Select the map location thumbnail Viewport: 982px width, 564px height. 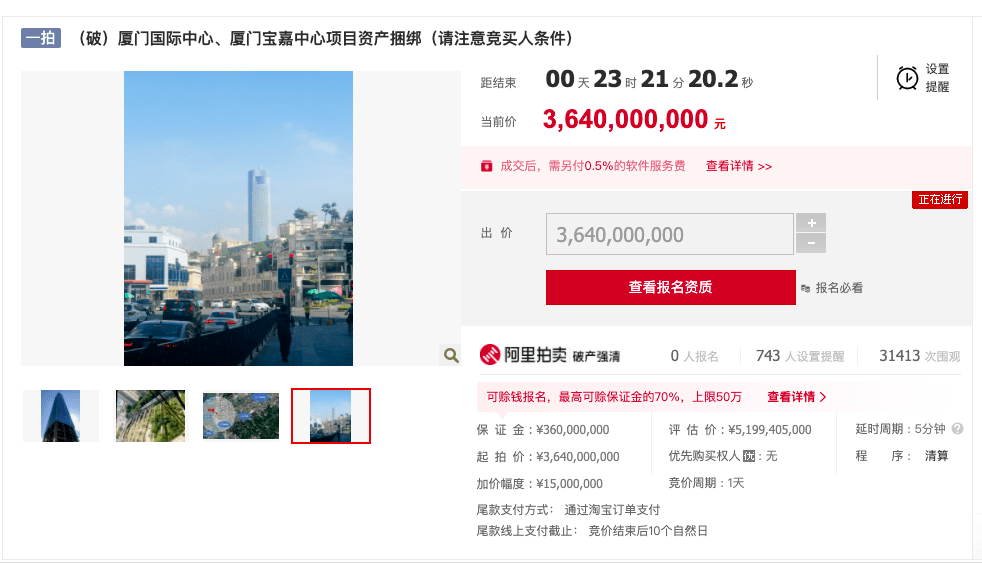tap(240, 416)
